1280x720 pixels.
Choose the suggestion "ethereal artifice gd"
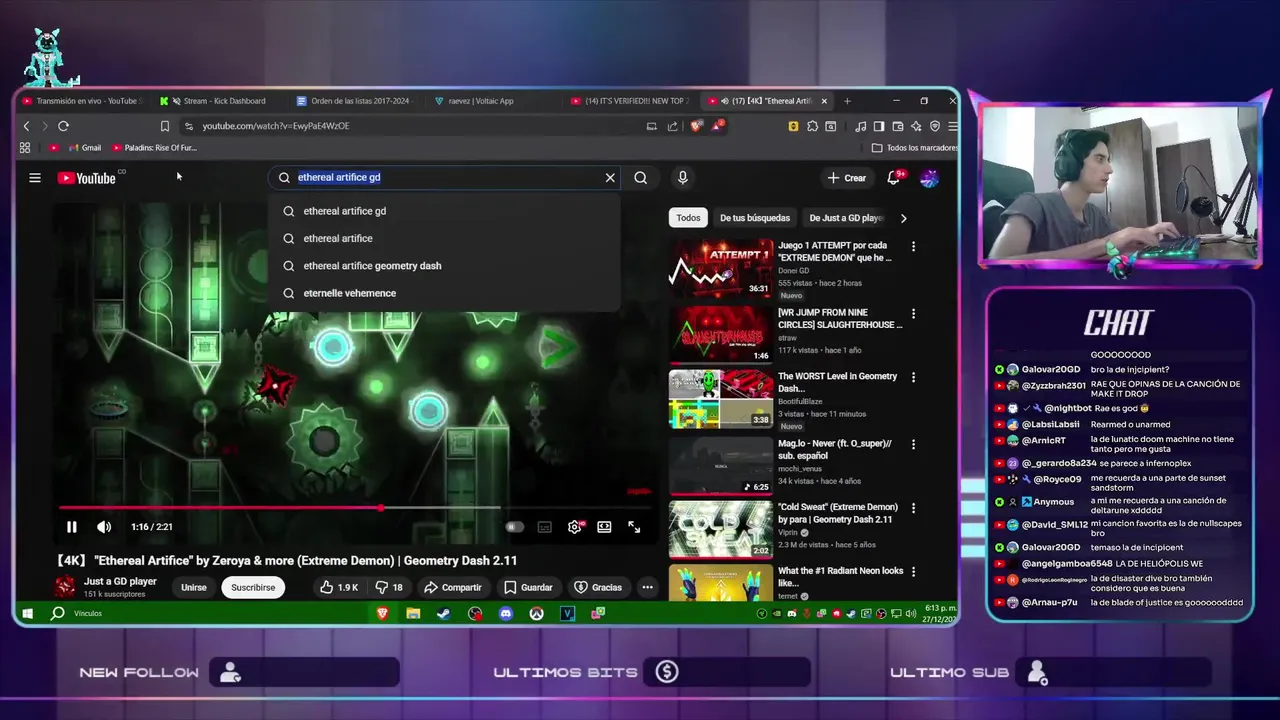(444, 211)
